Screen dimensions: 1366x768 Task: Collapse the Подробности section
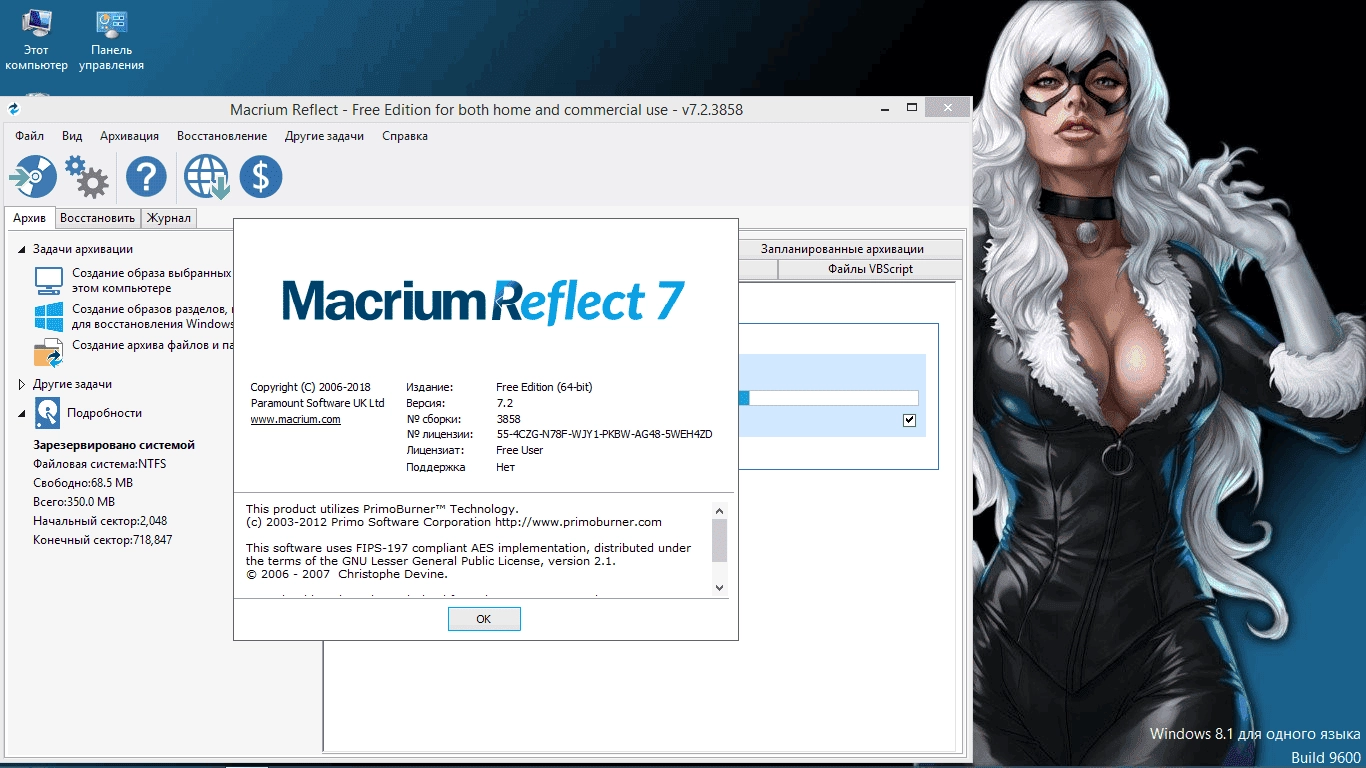point(22,413)
